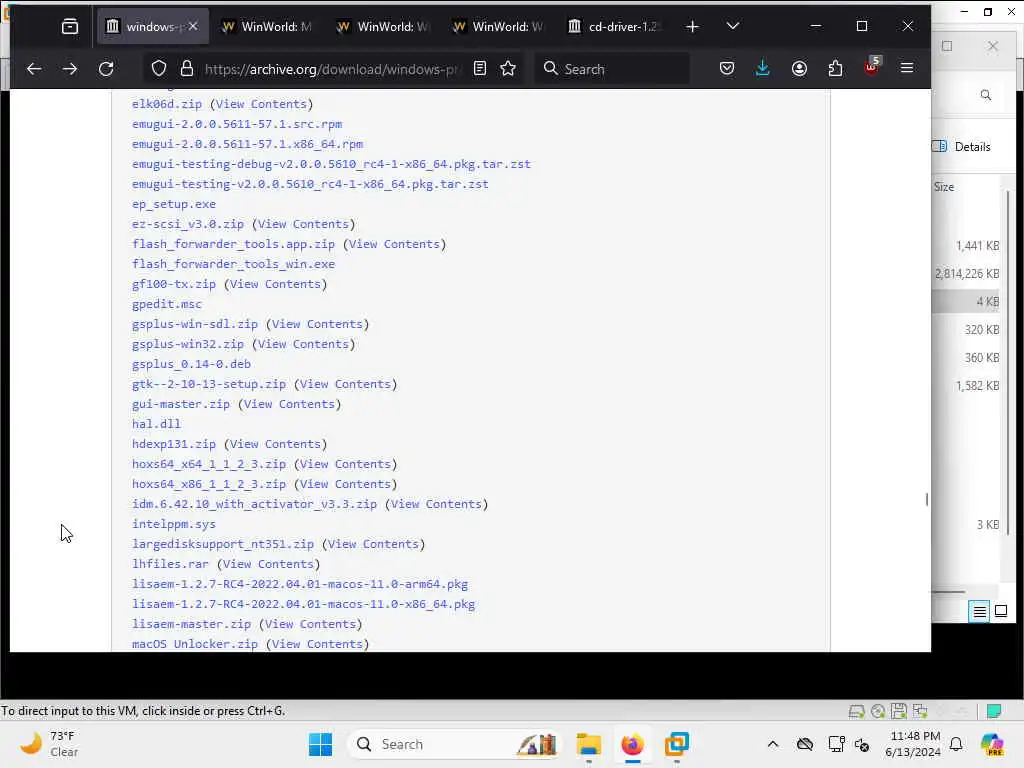Download ep_setup.exe
Screen dimensions: 1024x768
(x=174, y=204)
